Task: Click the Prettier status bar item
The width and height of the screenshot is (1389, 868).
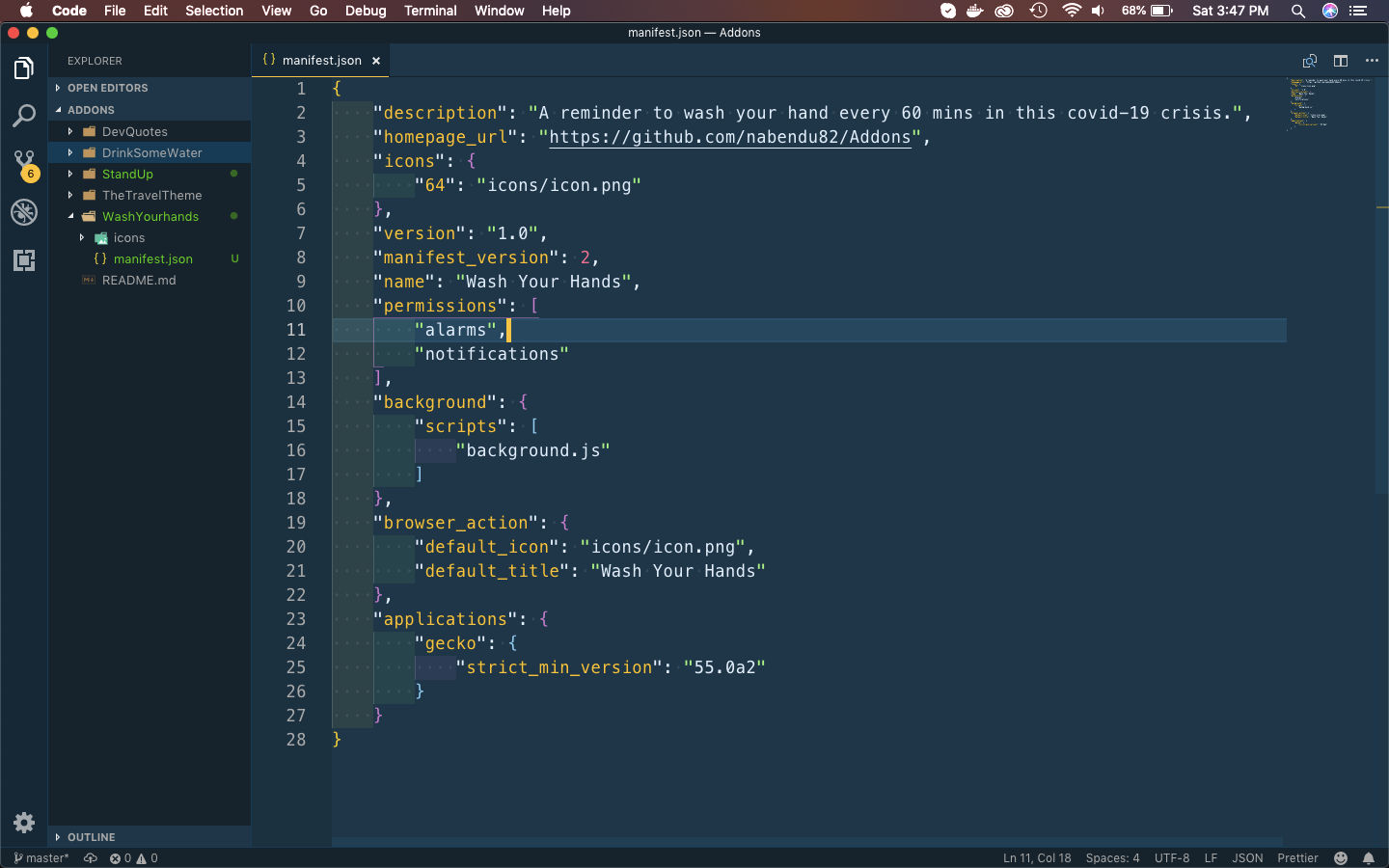Action: [x=1297, y=858]
